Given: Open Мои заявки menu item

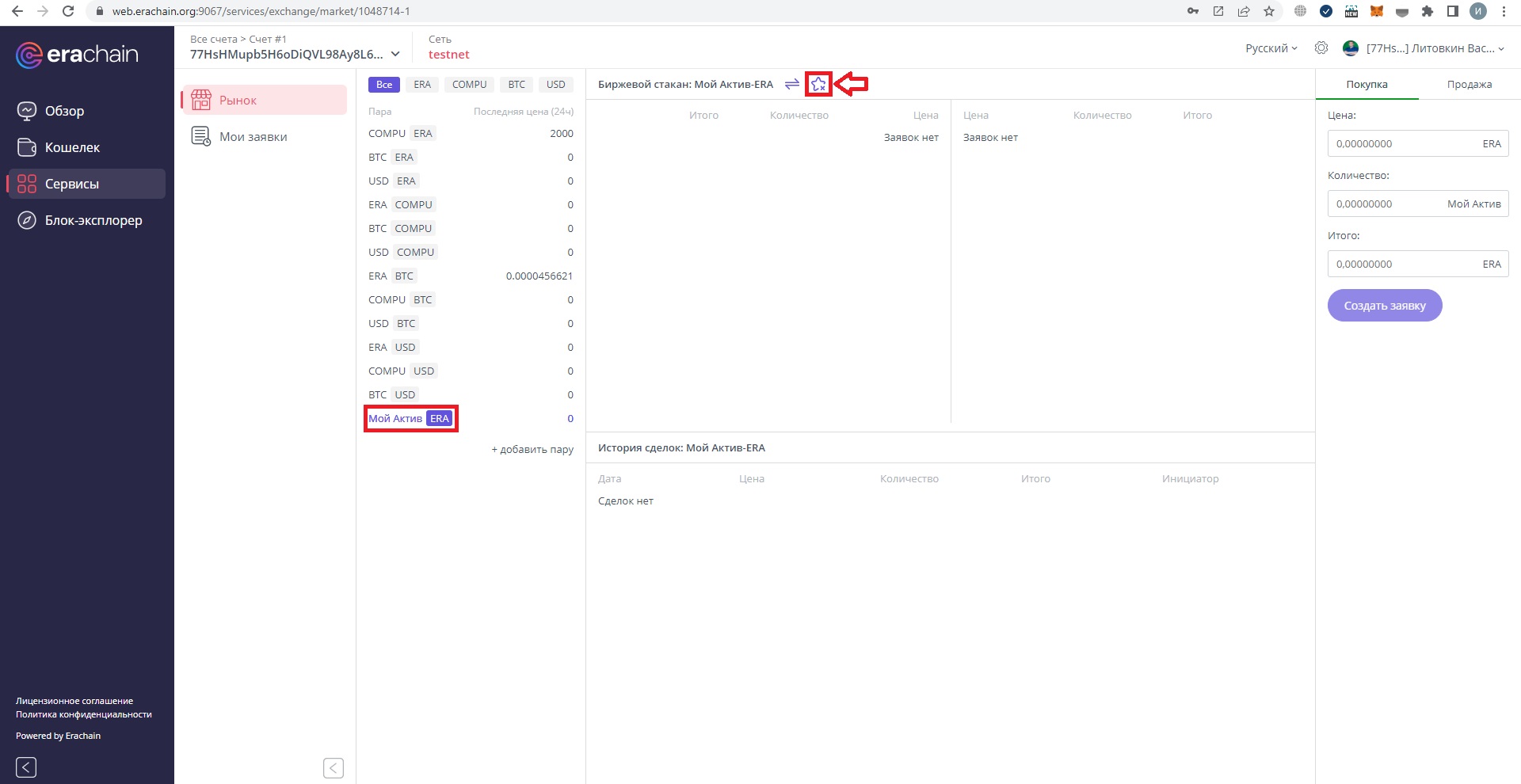Looking at the screenshot, I should tap(253, 137).
